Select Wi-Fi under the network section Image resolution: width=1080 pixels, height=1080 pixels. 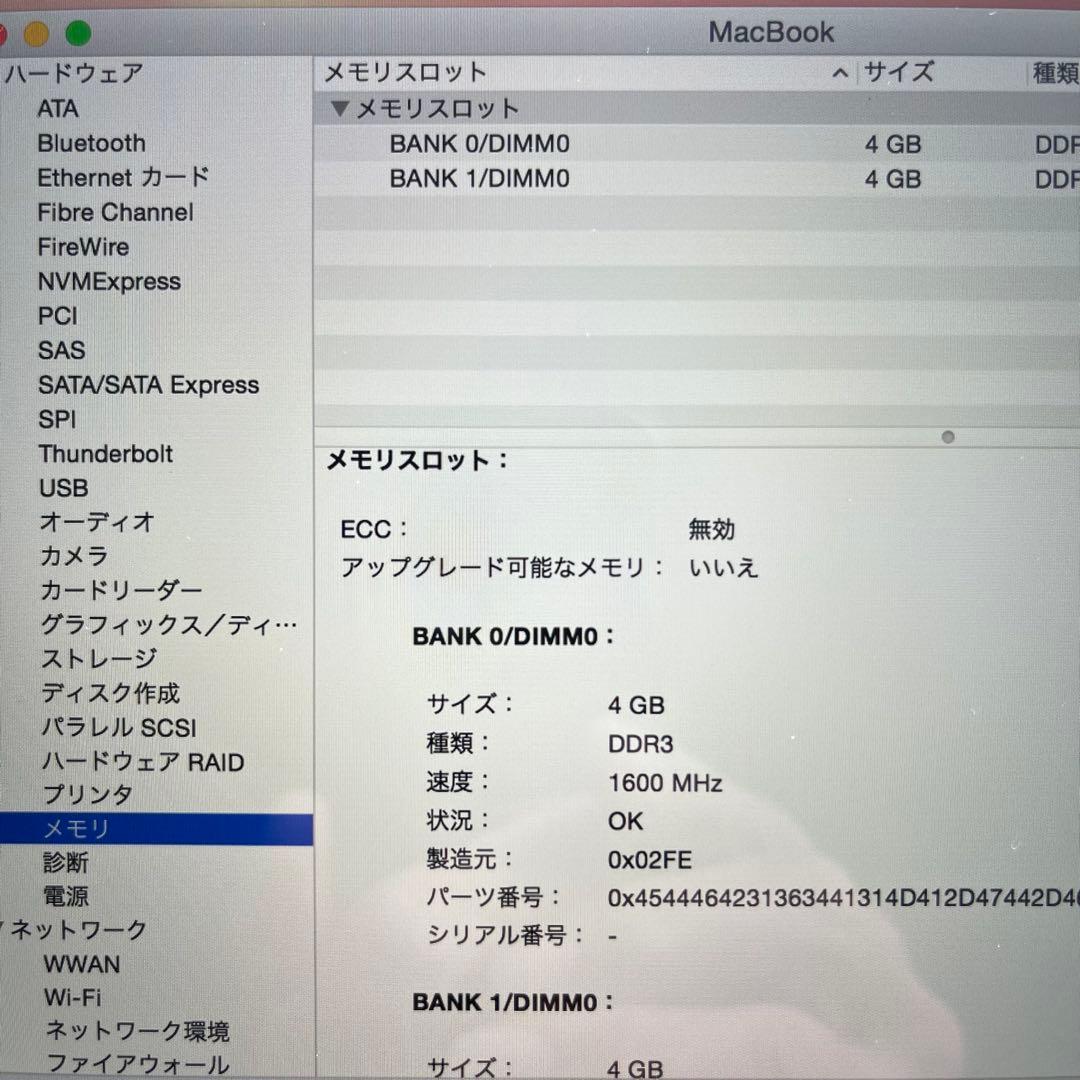coord(74,997)
